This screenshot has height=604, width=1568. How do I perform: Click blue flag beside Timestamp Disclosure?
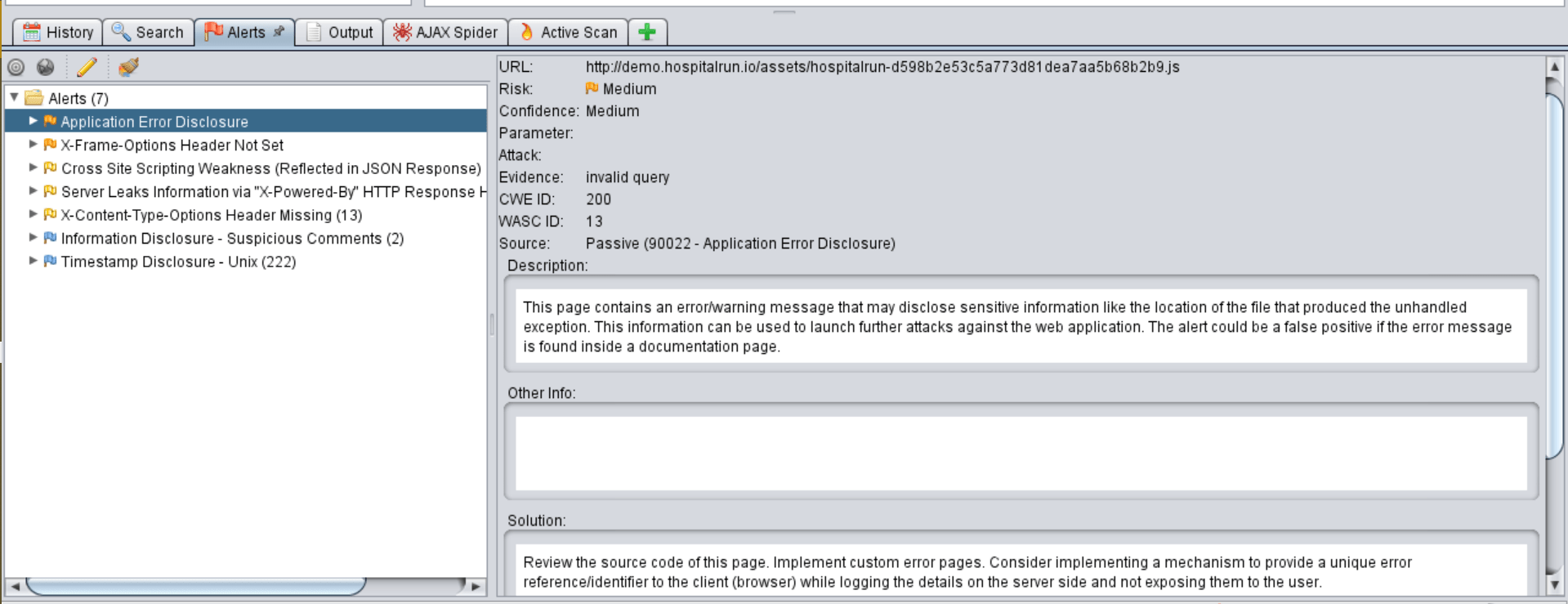tap(50, 261)
